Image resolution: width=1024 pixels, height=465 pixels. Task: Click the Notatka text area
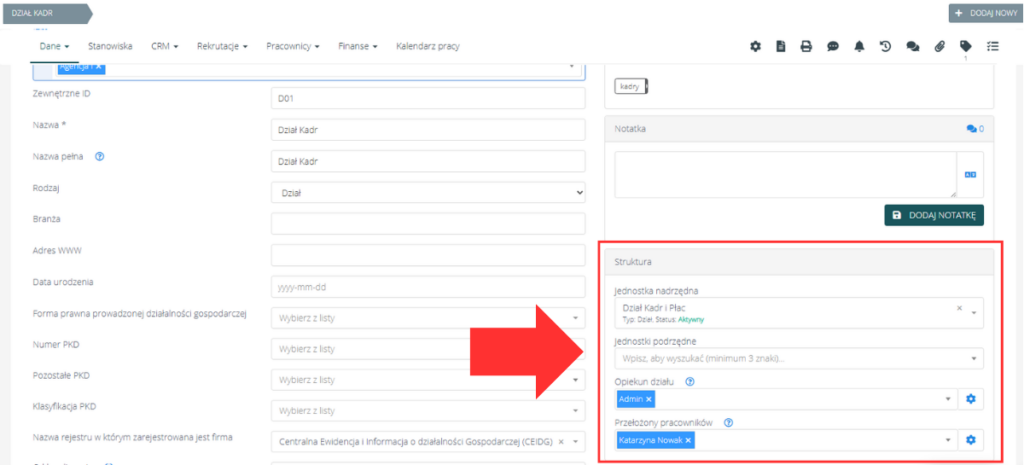tap(786, 174)
